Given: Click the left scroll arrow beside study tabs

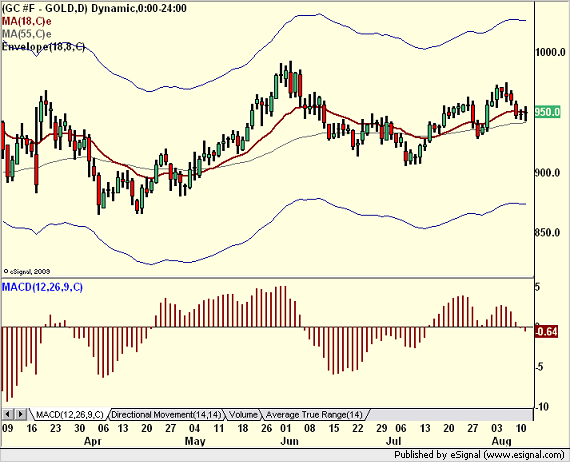Looking at the screenshot, I should tap(8, 414).
